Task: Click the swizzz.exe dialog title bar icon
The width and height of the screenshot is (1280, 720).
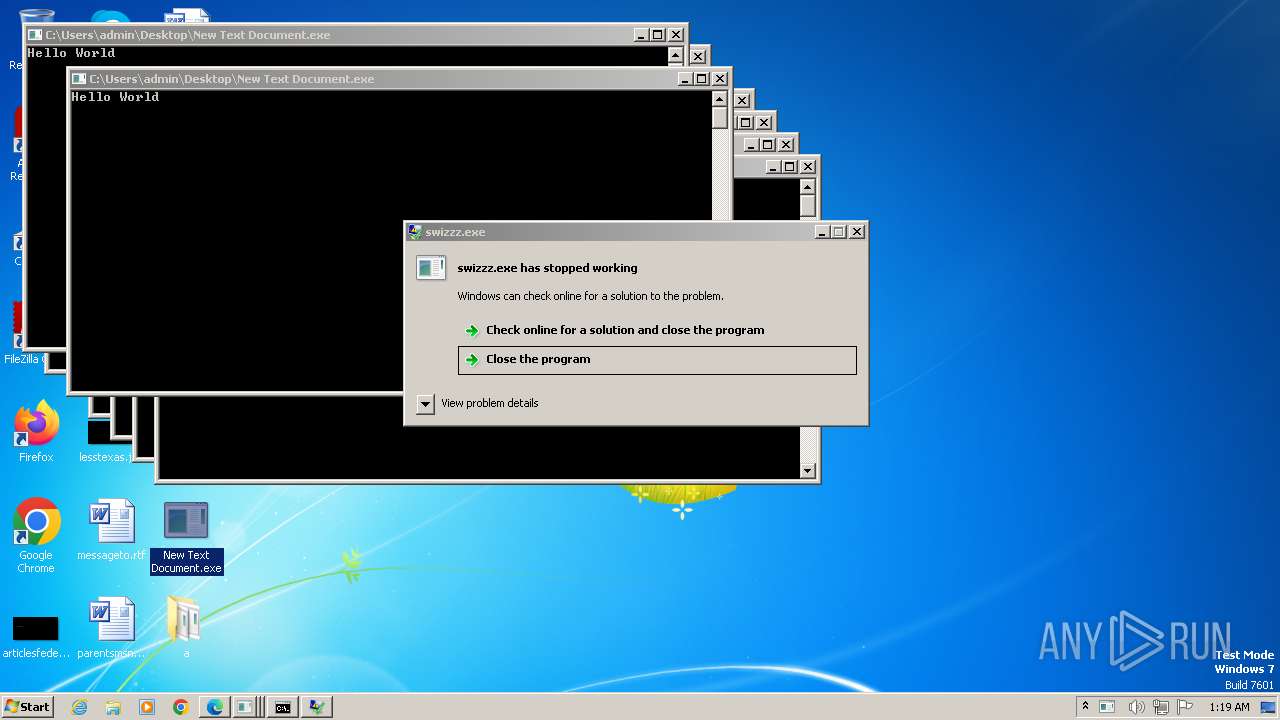Action: 415,232
